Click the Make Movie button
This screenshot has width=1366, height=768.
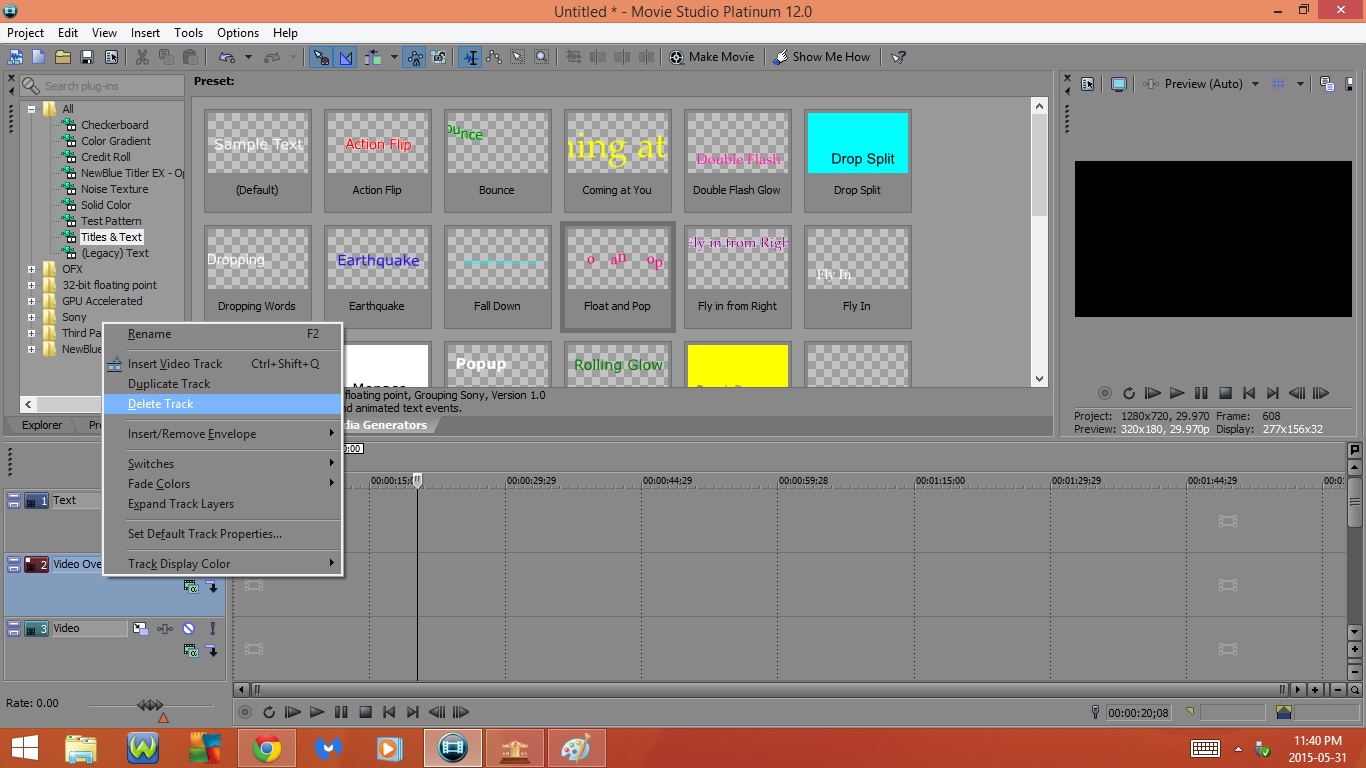[712, 57]
